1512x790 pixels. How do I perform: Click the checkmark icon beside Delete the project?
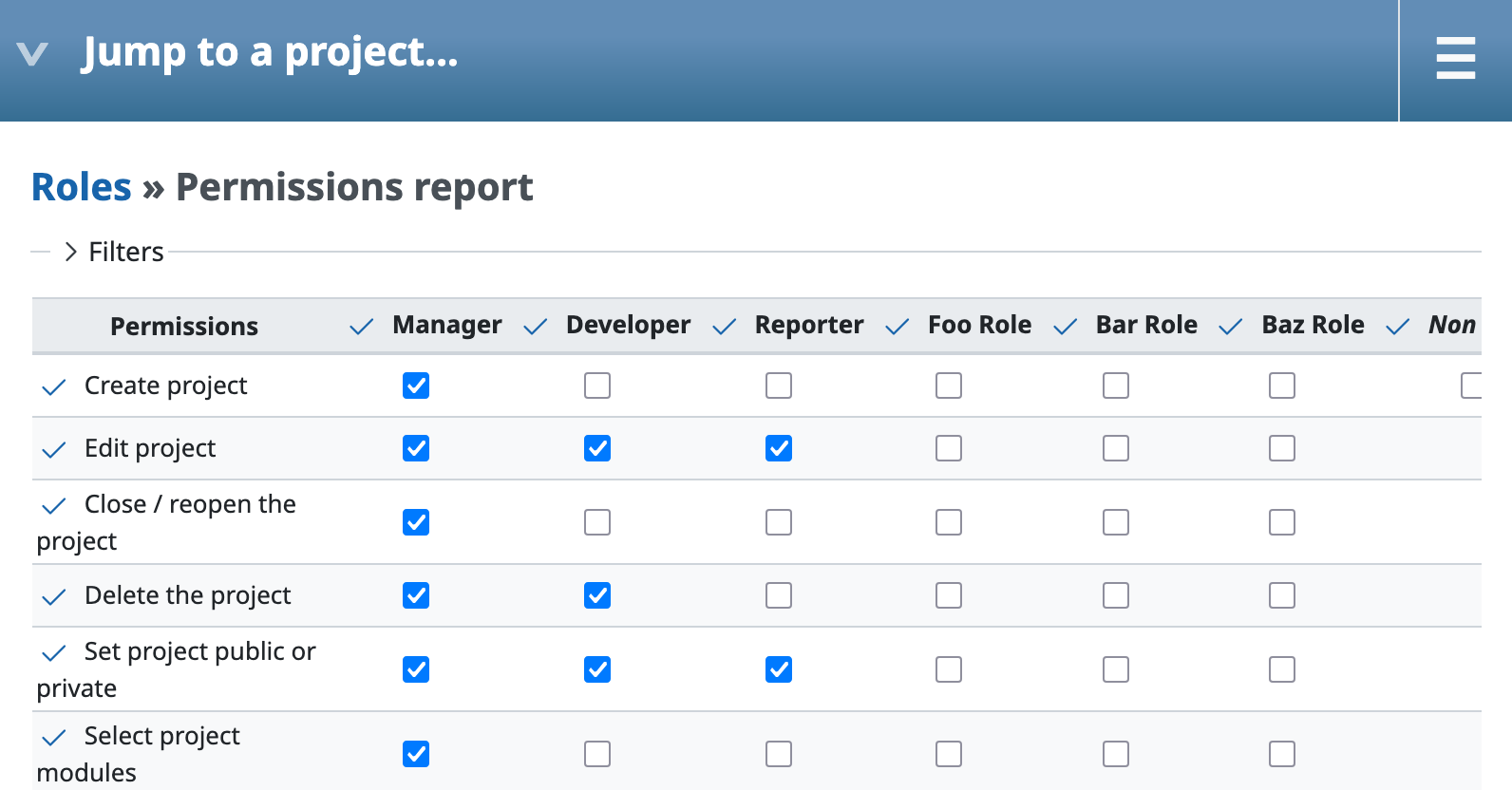[x=54, y=597]
